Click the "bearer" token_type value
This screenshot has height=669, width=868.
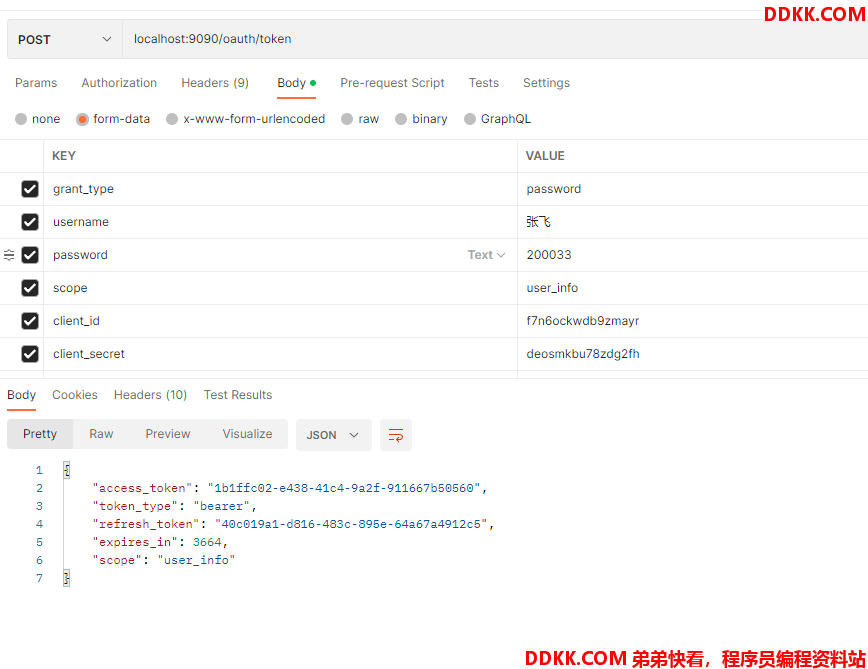coord(221,506)
